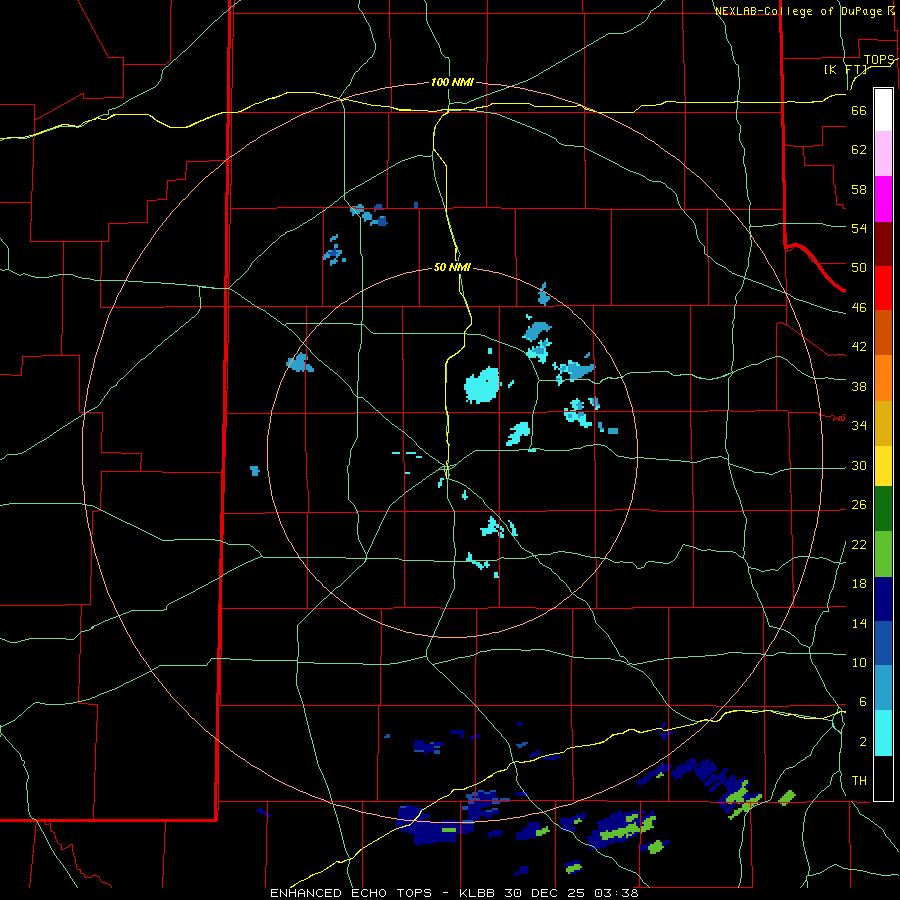This screenshot has height=900, width=900.
Task: Click the legend value '30'
Action: pos(859,465)
